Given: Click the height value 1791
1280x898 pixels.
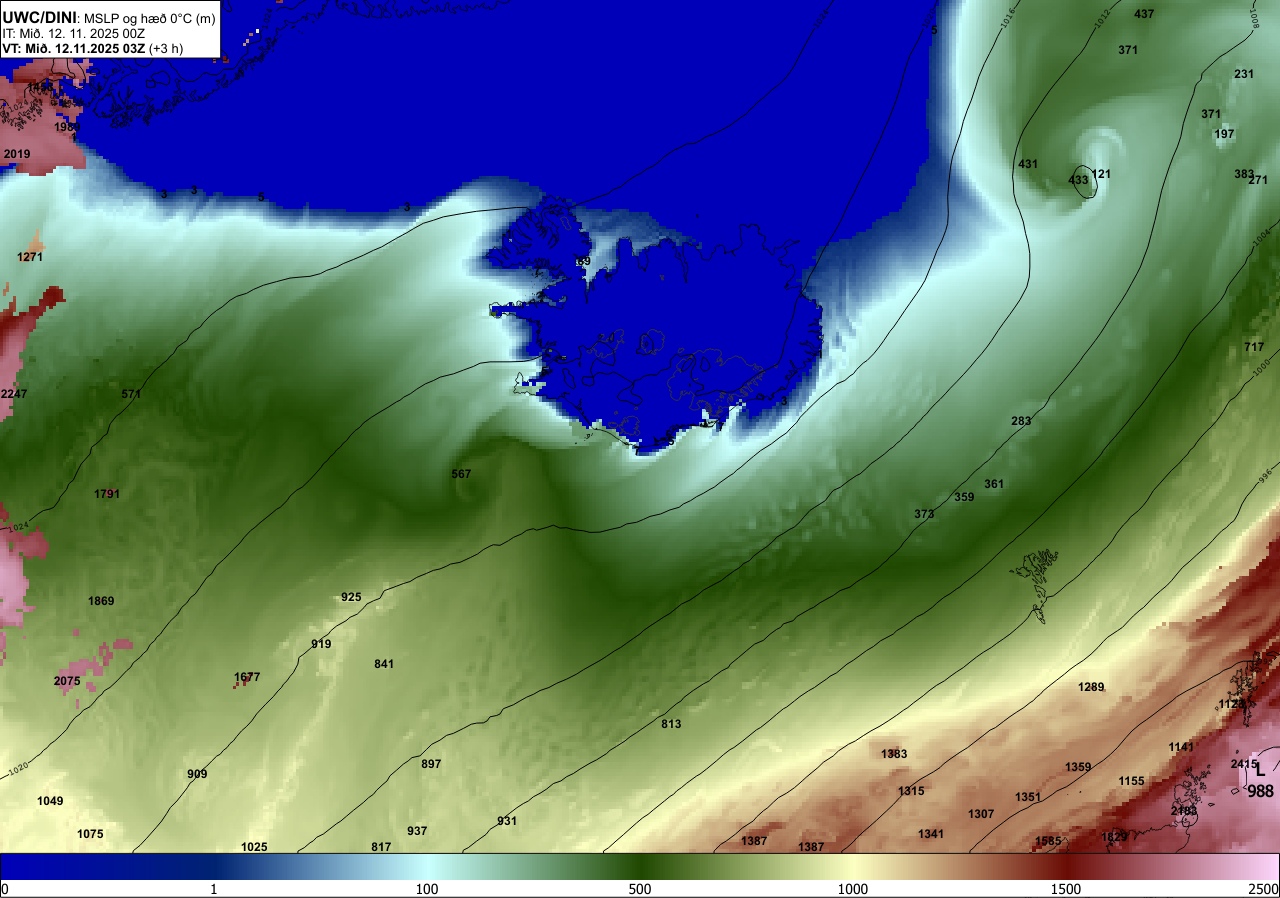Looking at the screenshot, I should click(107, 494).
